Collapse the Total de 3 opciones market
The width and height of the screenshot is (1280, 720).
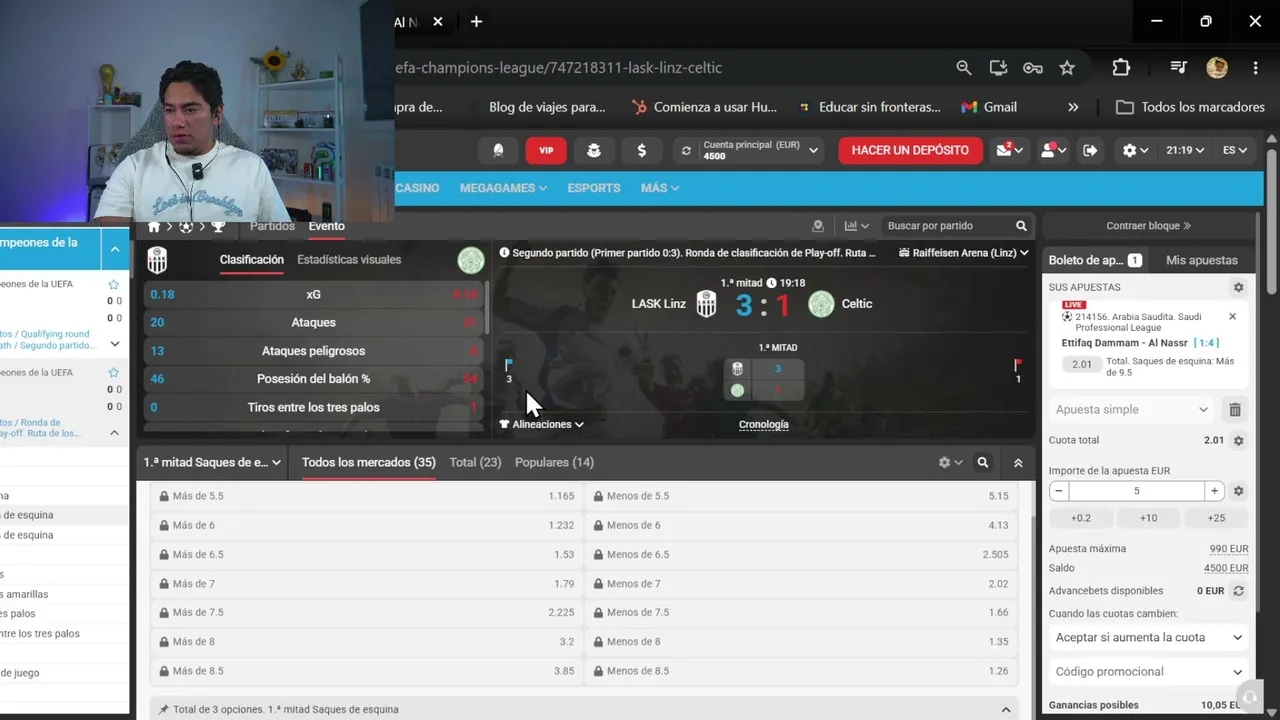click(x=1006, y=710)
